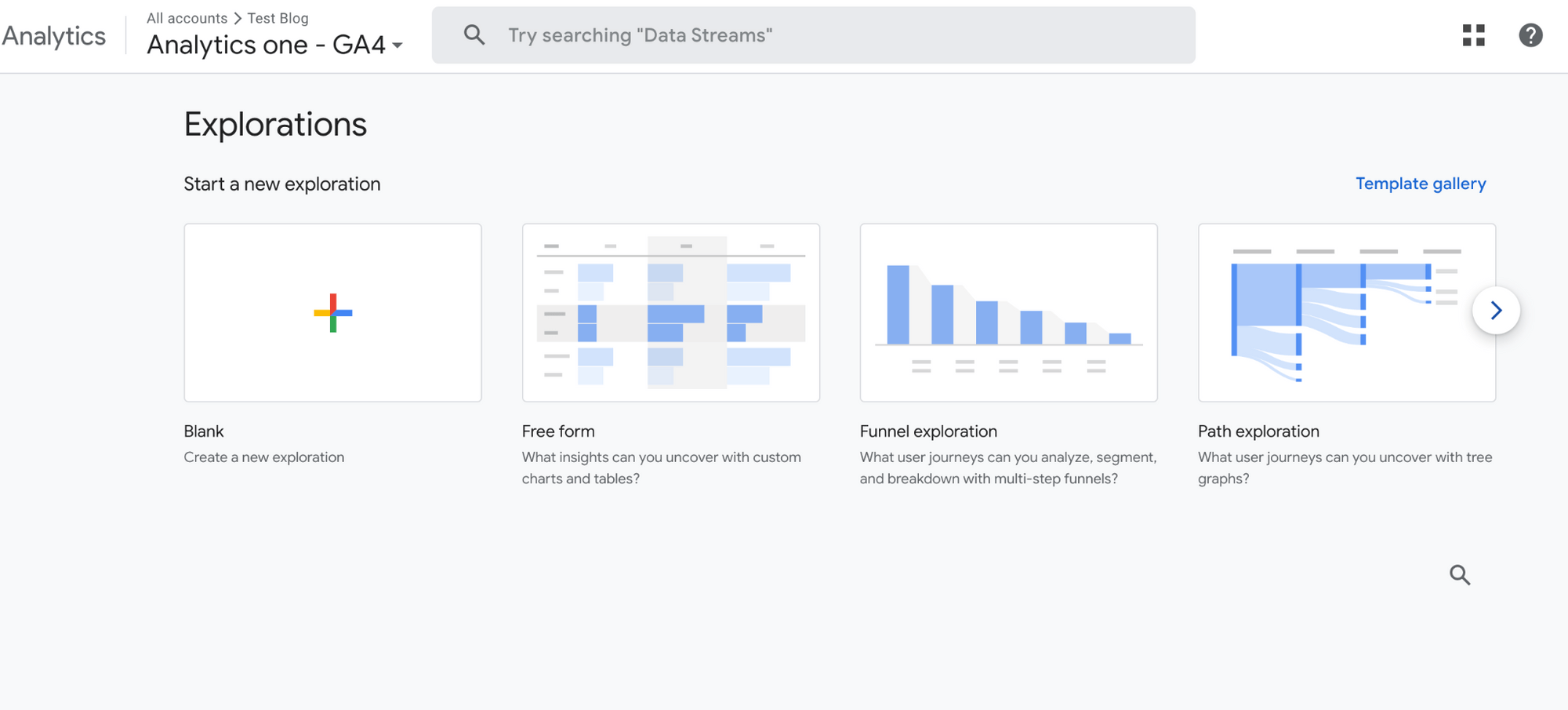Open the Template gallery link

click(x=1421, y=184)
